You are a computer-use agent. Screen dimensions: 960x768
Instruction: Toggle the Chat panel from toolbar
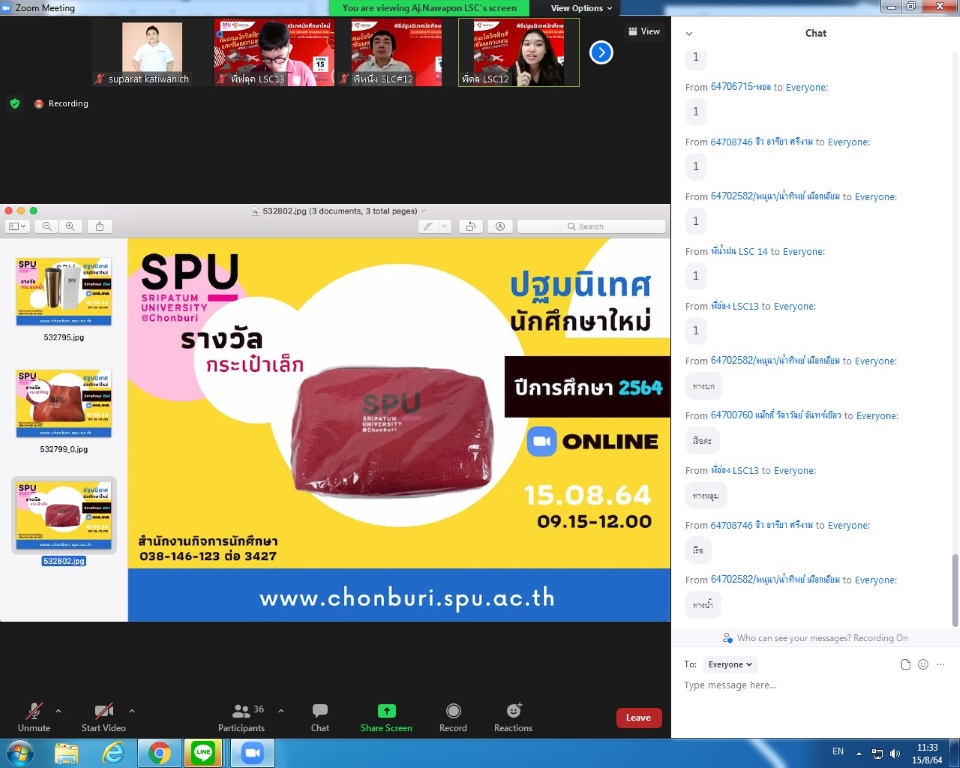(x=320, y=717)
